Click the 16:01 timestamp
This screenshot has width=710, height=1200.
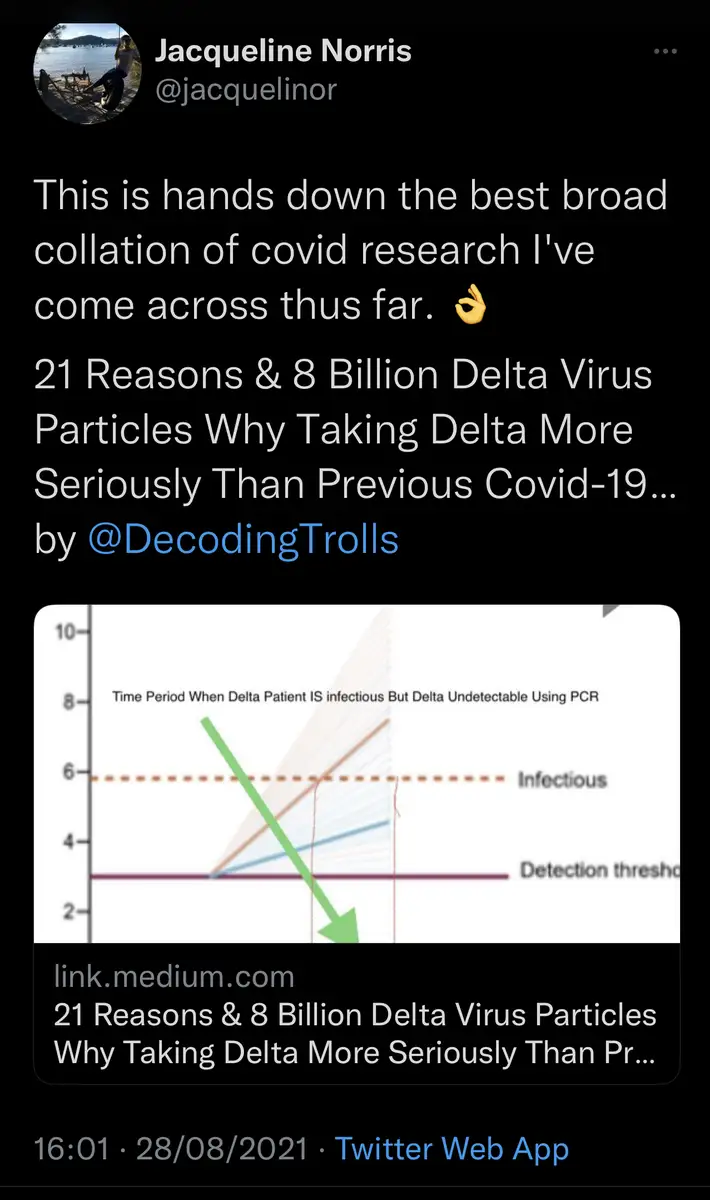point(71,1148)
